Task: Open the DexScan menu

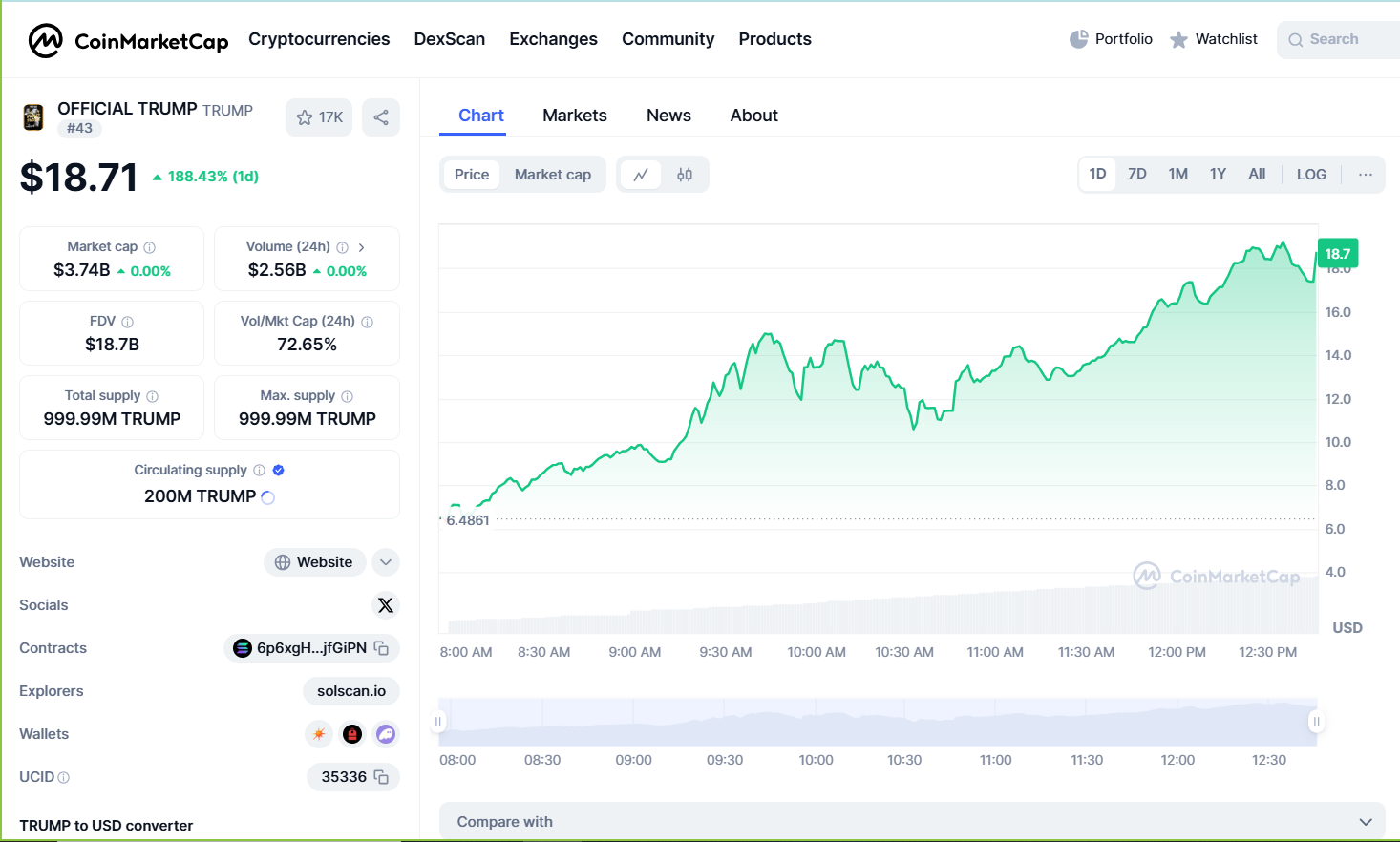Action: pos(450,39)
